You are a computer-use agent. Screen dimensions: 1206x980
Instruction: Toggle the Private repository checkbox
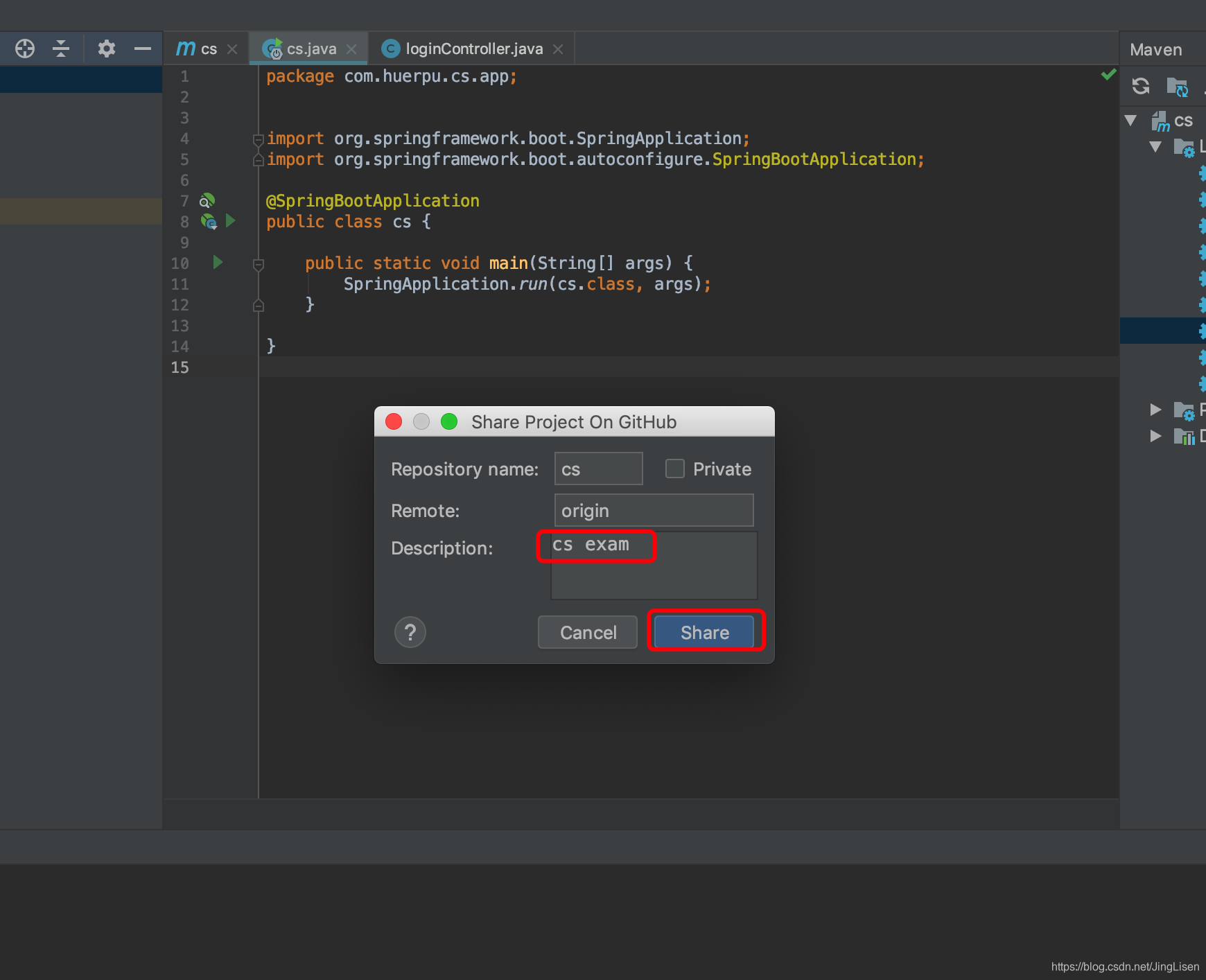(675, 469)
